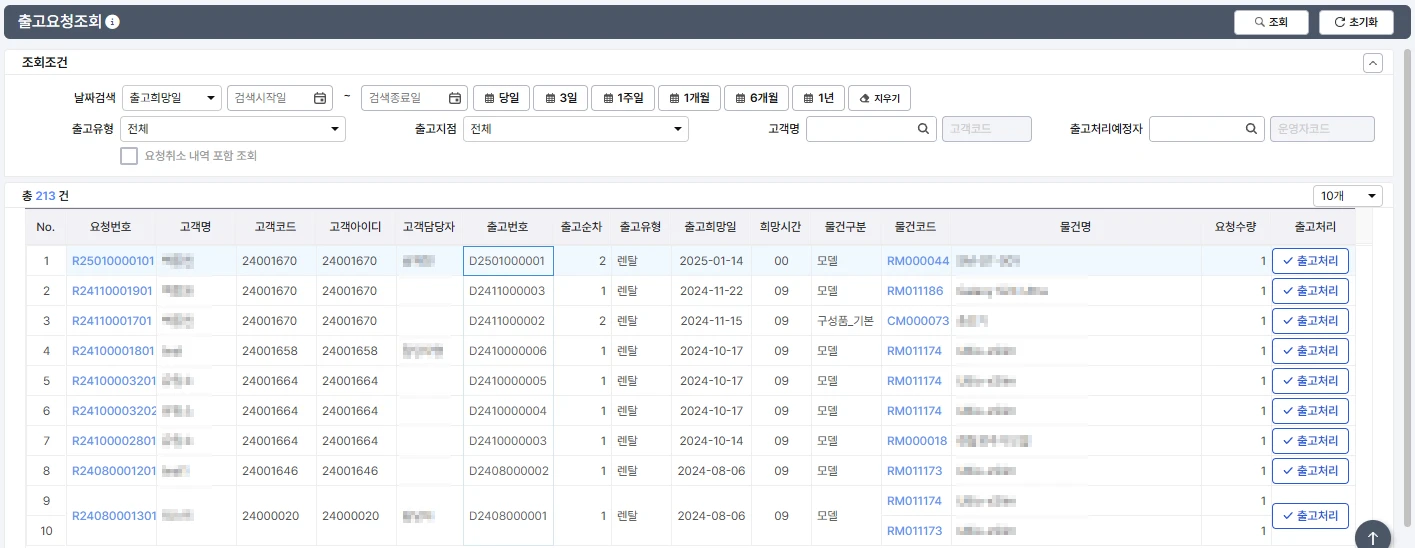This screenshot has width=1415, height=548.
Task: Click search magnifier in 고객명 field
Action: click(x=923, y=129)
